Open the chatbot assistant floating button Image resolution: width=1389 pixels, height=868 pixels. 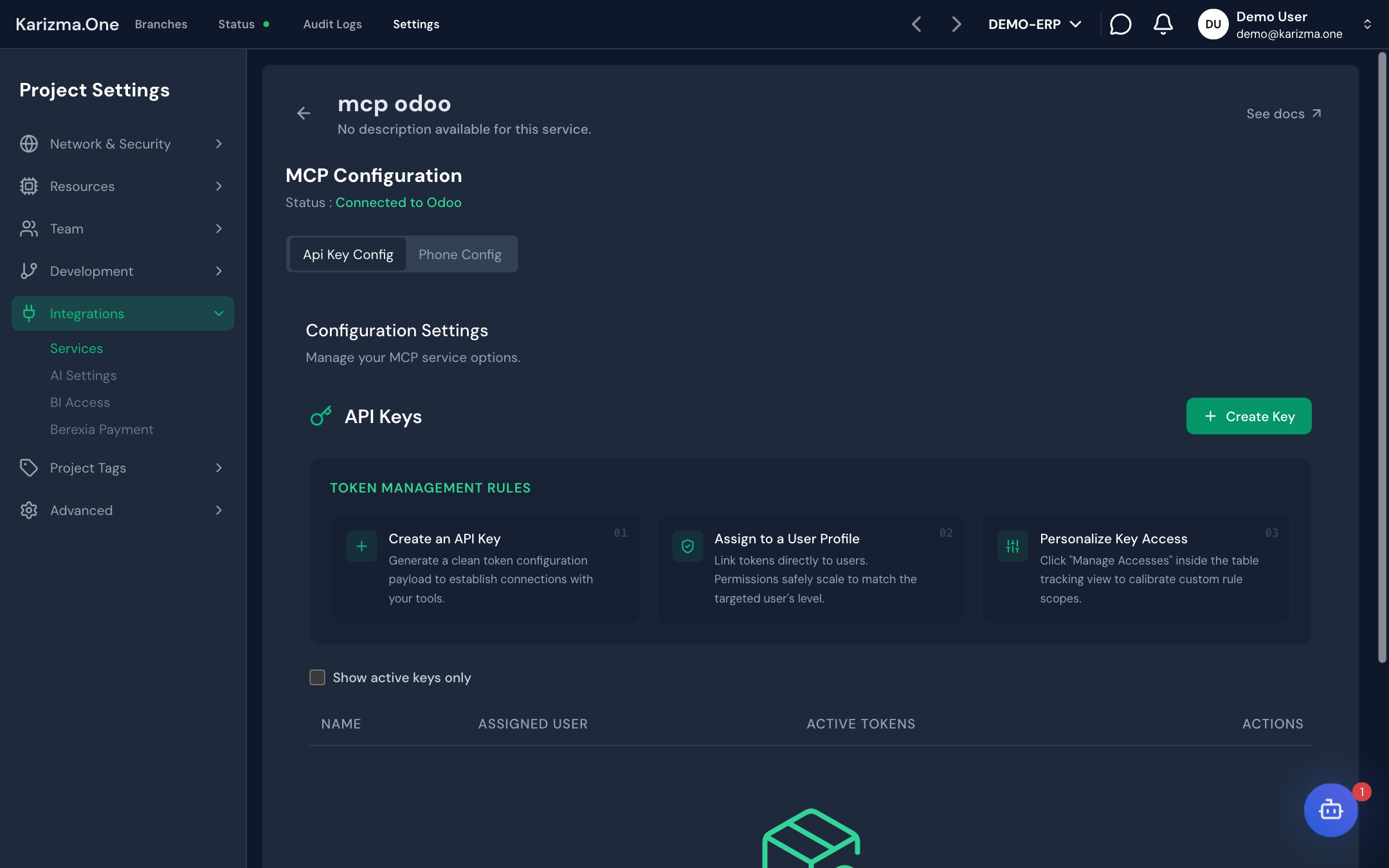[1330, 809]
